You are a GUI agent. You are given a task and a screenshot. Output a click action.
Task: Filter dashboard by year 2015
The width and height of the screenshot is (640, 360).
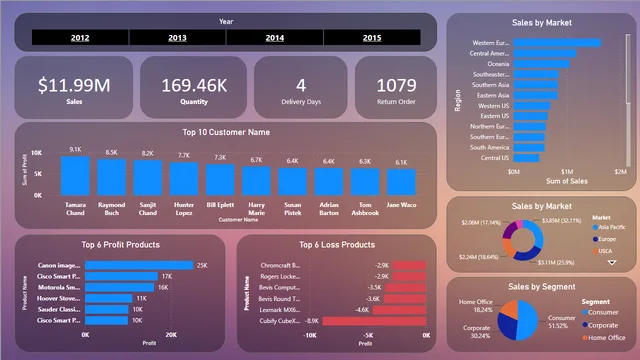pyautogui.click(x=372, y=38)
